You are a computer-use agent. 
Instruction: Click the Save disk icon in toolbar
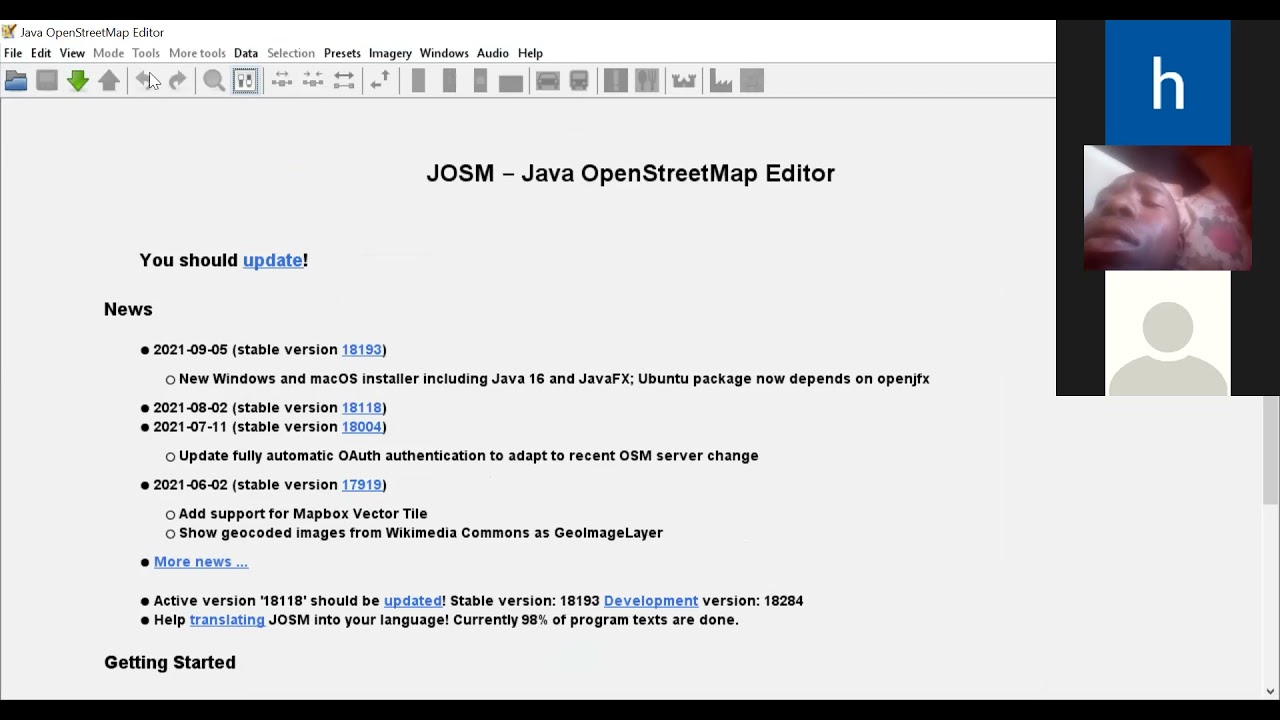click(47, 81)
